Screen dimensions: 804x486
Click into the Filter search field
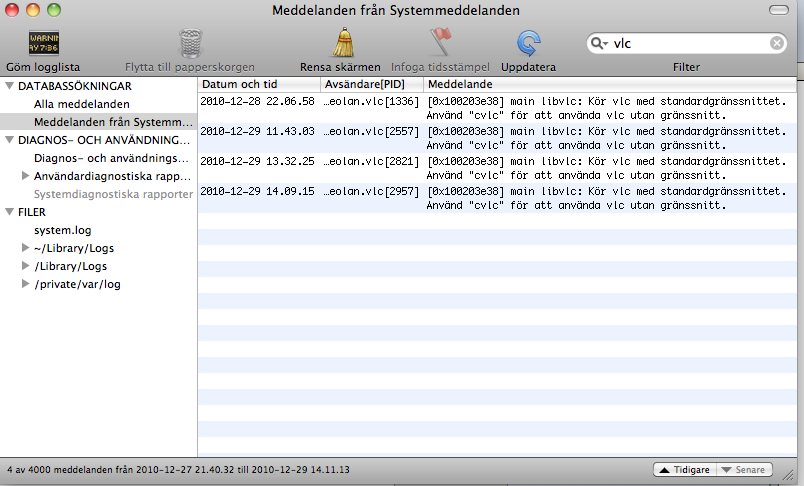point(687,43)
